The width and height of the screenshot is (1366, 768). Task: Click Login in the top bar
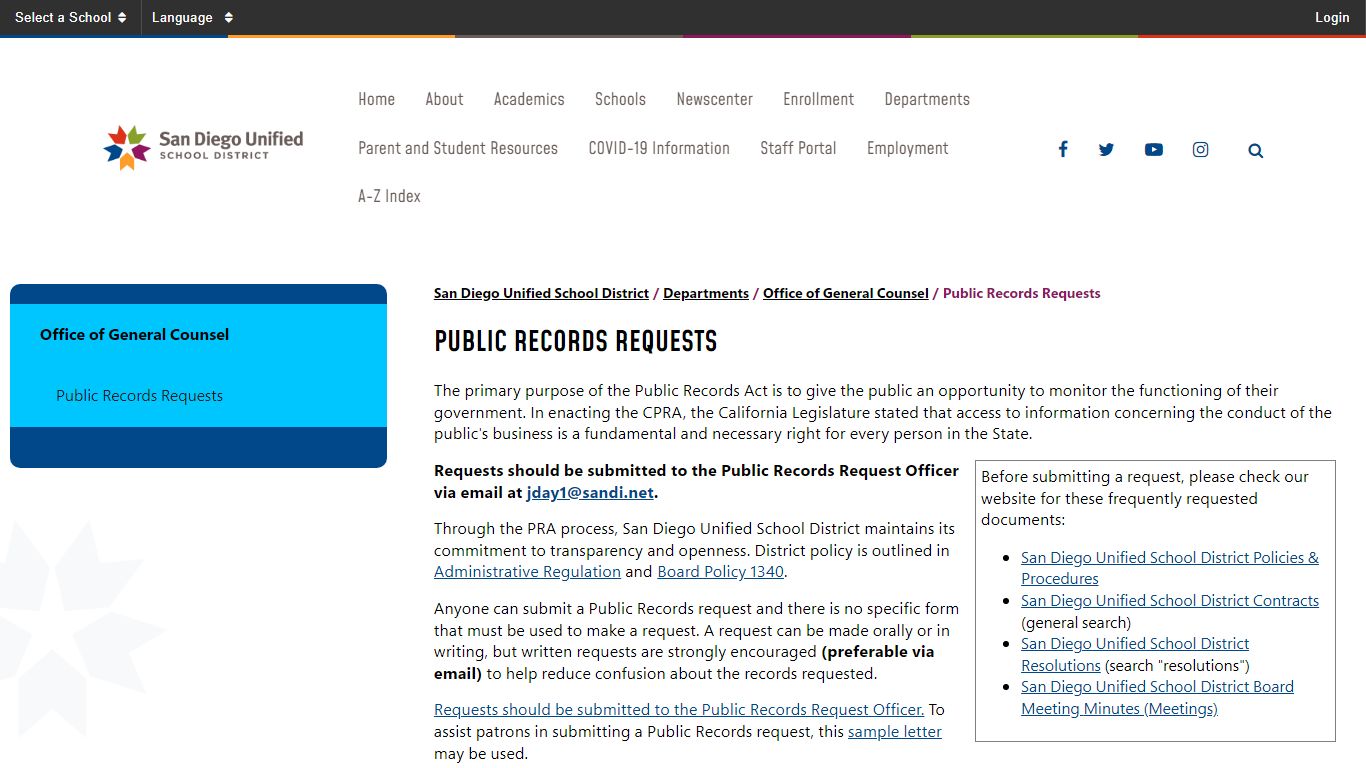click(1332, 17)
